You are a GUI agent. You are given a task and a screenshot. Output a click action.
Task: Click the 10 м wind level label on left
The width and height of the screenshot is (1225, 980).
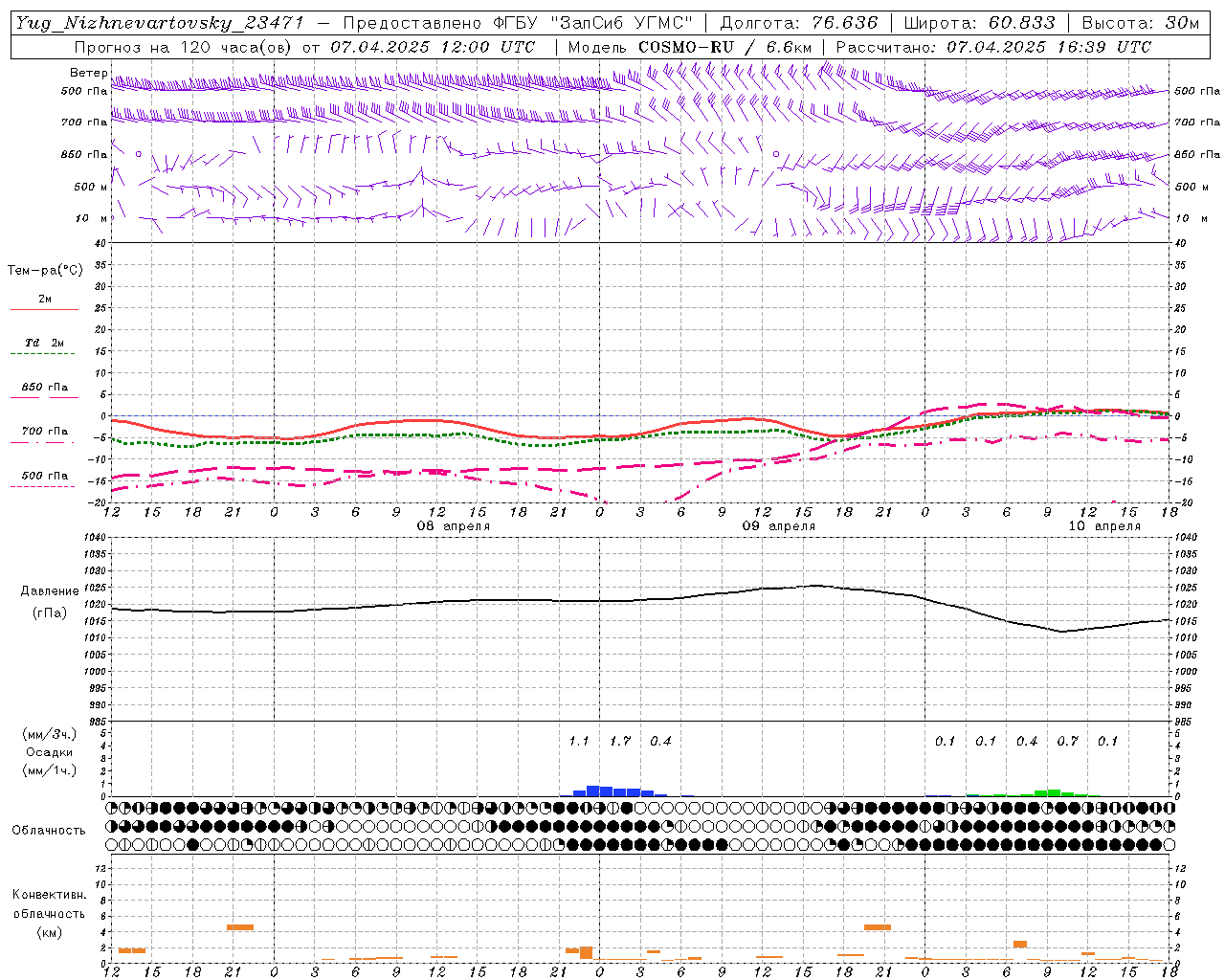92,218
